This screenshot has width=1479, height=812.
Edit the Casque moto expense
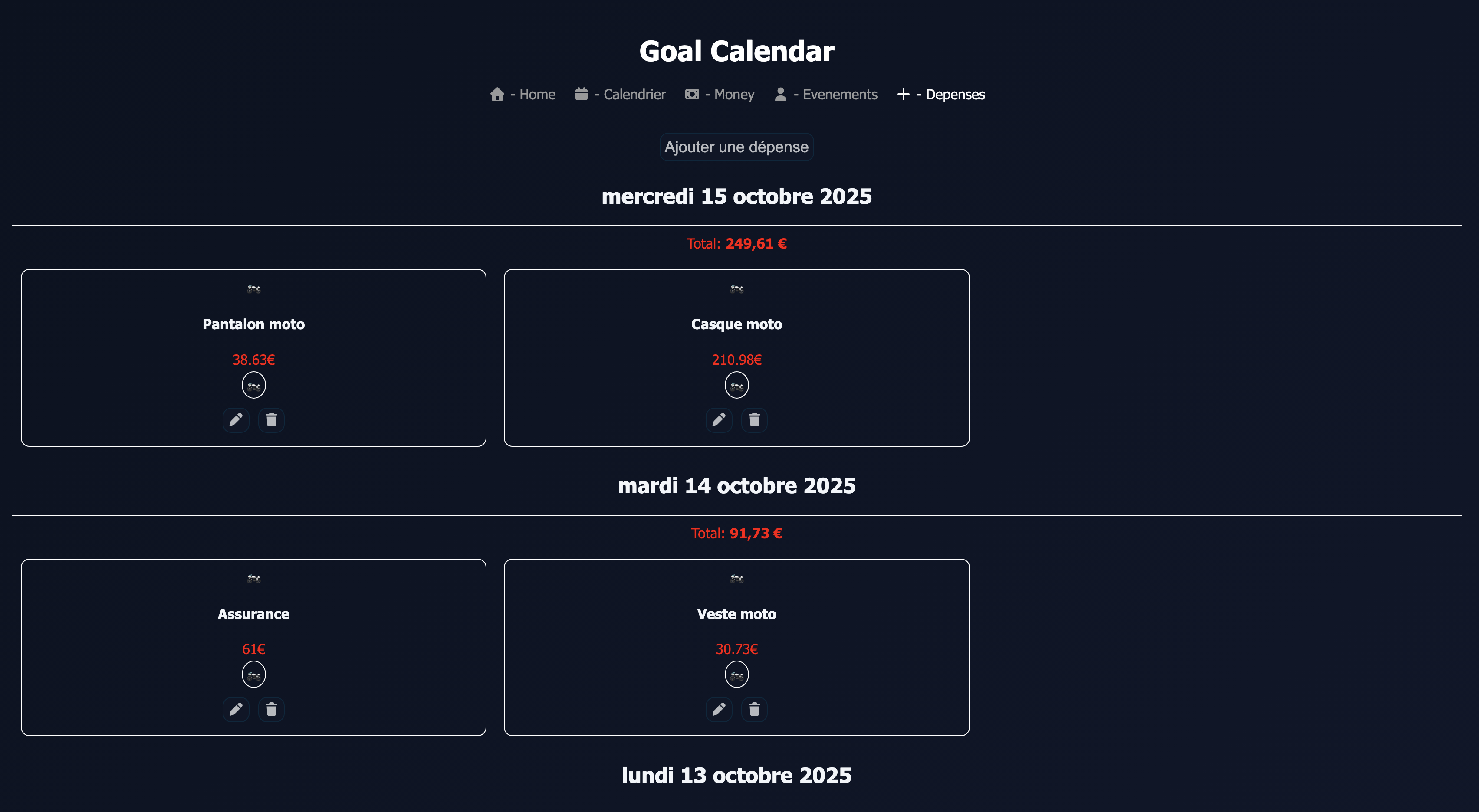pos(718,420)
